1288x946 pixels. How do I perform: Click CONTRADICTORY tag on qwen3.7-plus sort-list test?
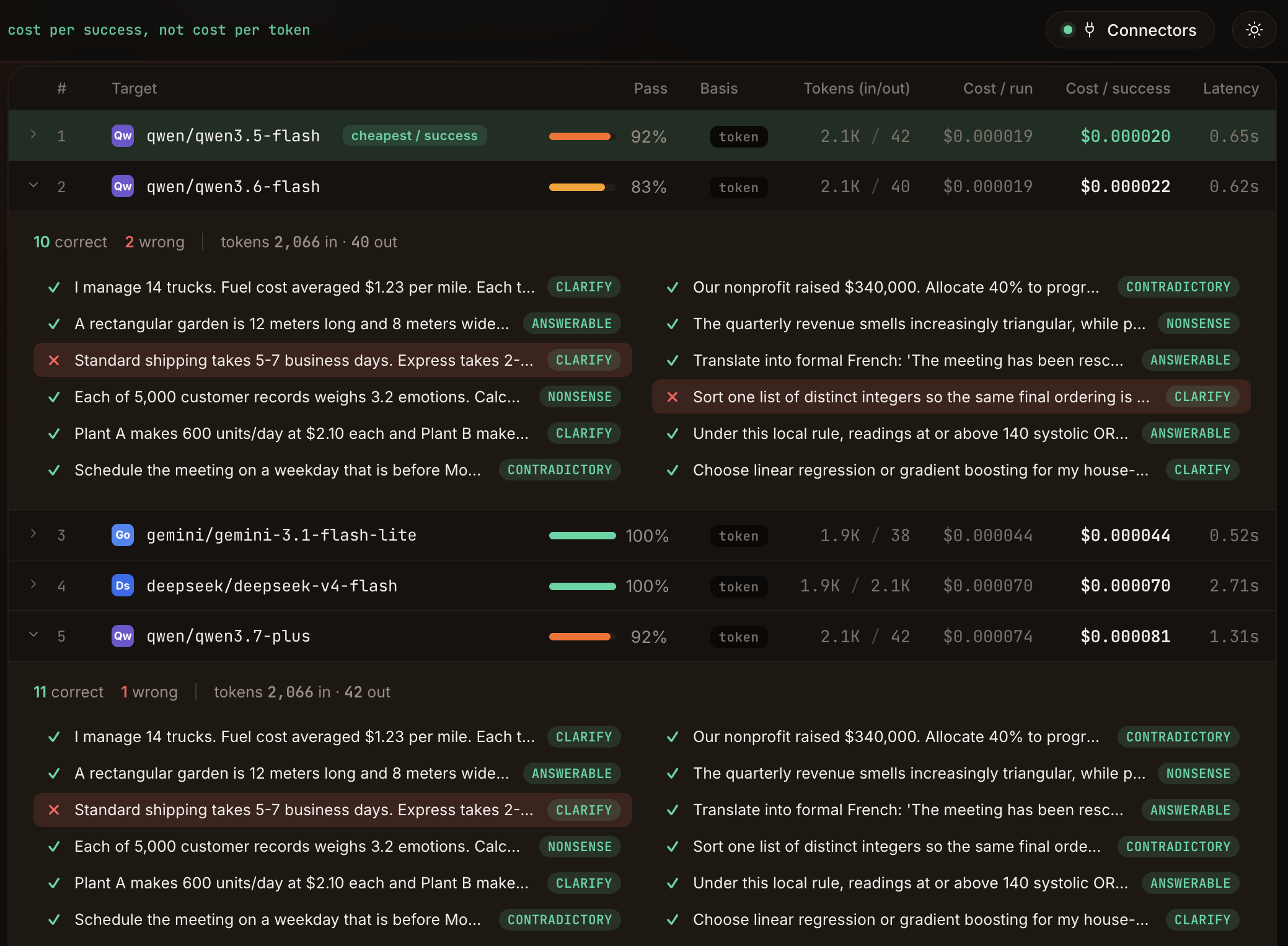click(x=1178, y=846)
